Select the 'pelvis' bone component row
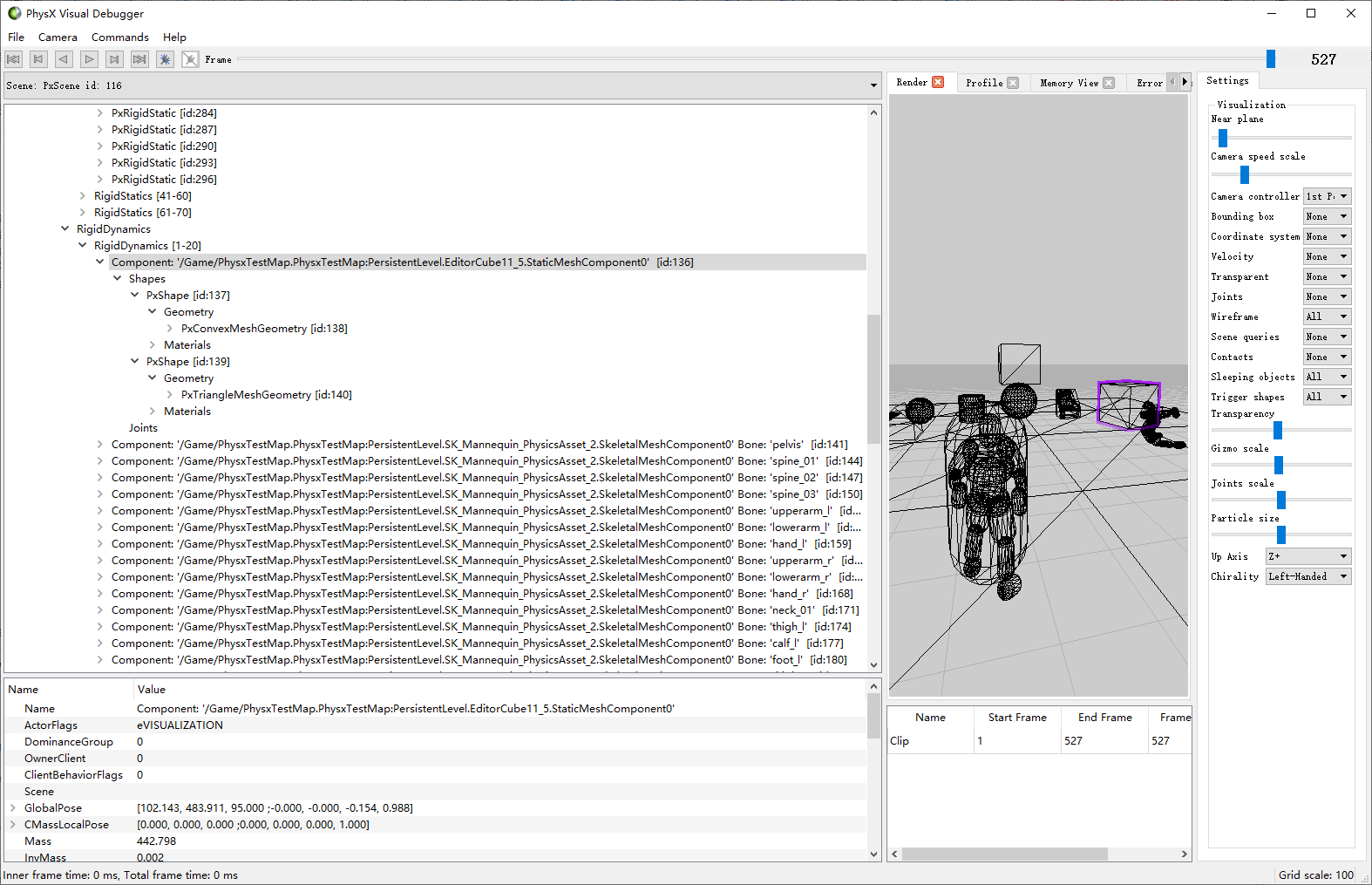The image size is (1372, 885). (479, 445)
